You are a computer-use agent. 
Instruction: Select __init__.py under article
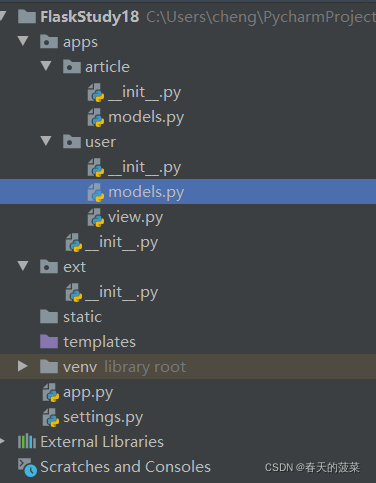pos(145,93)
